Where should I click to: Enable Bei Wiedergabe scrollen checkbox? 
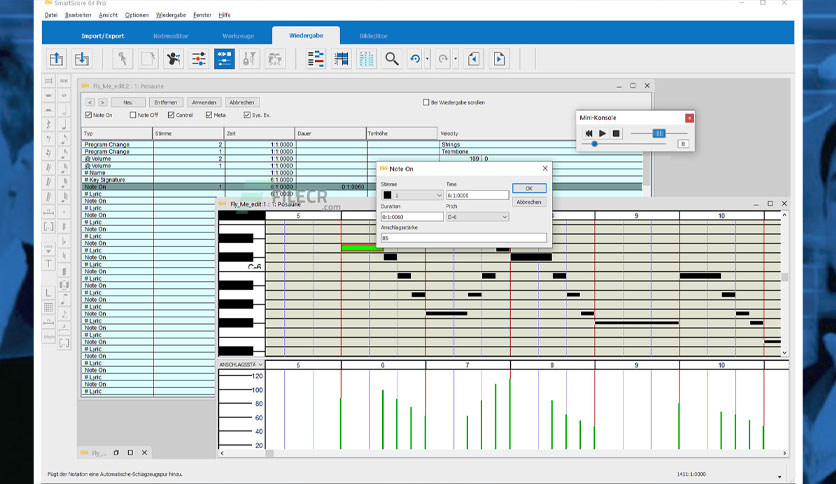(426, 102)
